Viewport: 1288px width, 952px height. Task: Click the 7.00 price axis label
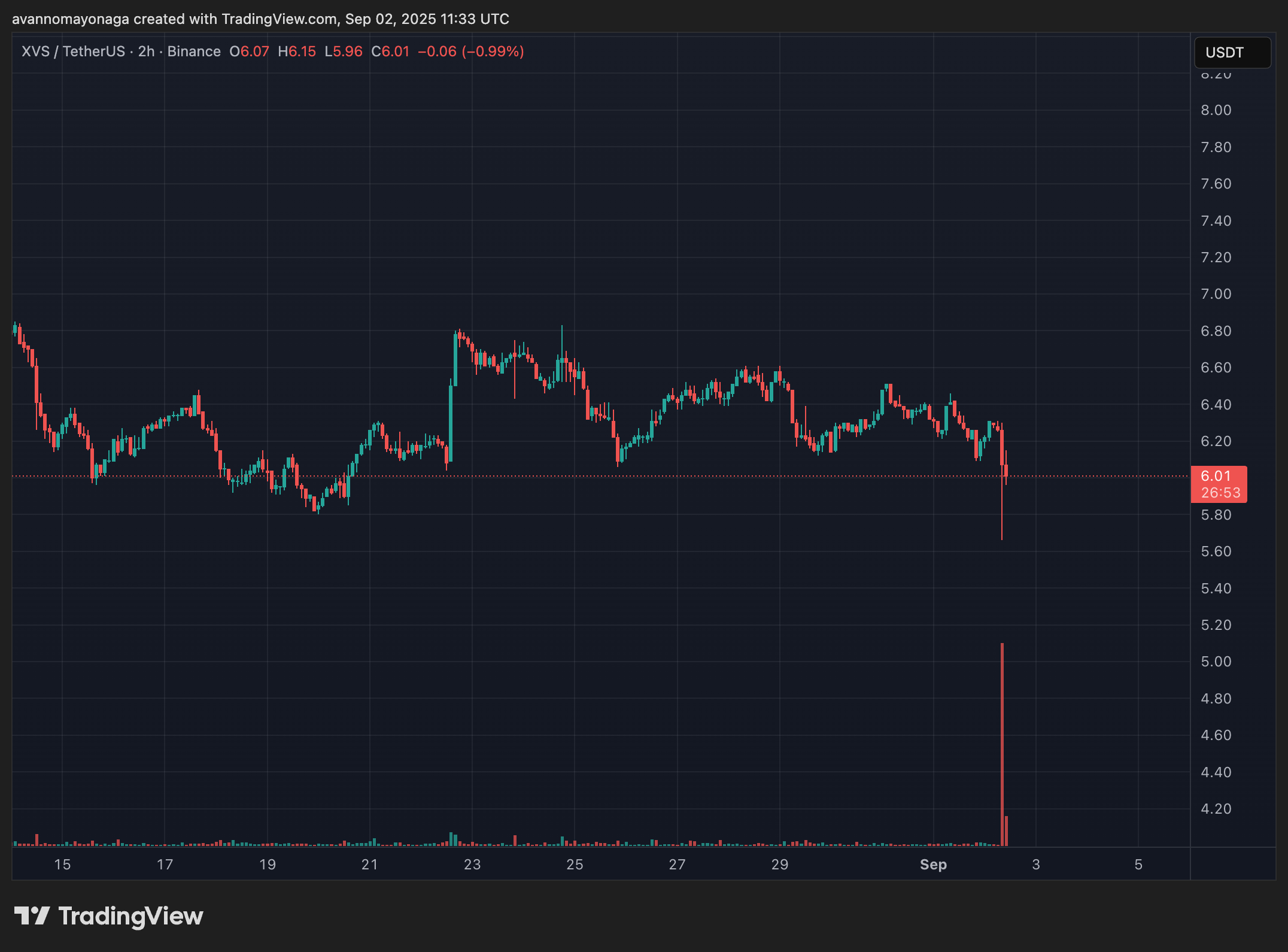(x=1216, y=294)
